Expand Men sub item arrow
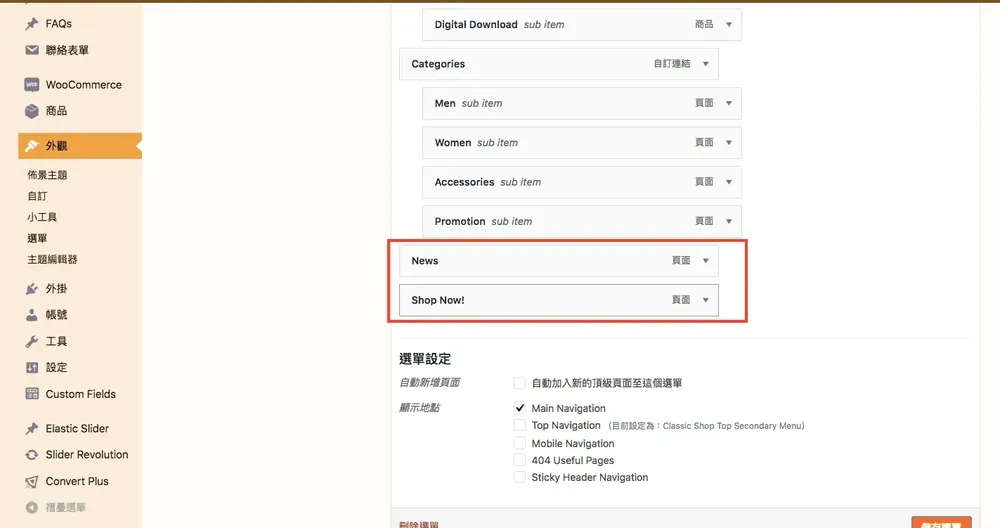The width and height of the screenshot is (1000, 528). coord(729,103)
